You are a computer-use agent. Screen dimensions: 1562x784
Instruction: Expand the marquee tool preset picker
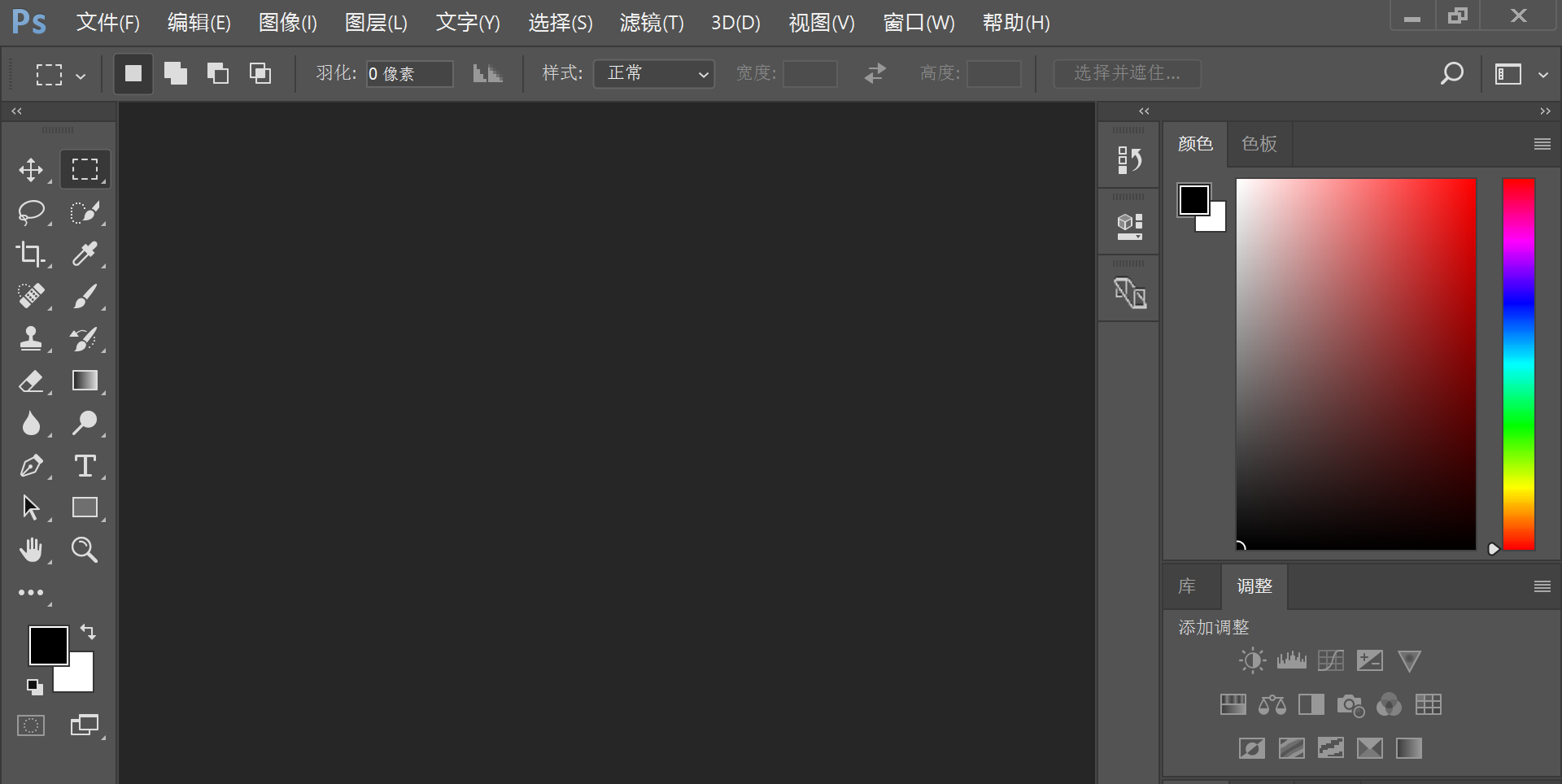pos(80,74)
